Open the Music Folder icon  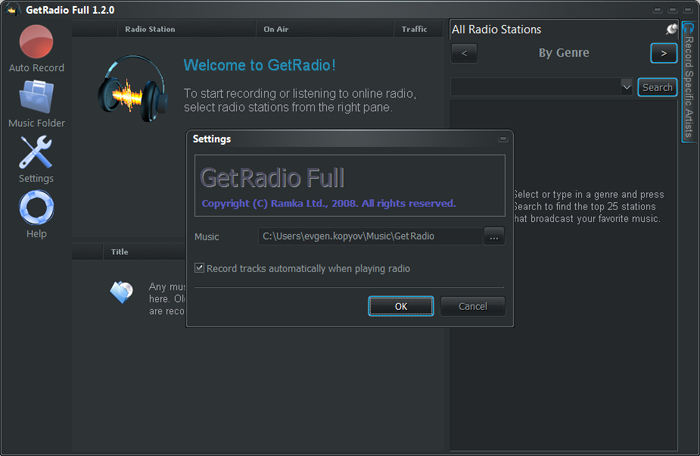pos(36,96)
